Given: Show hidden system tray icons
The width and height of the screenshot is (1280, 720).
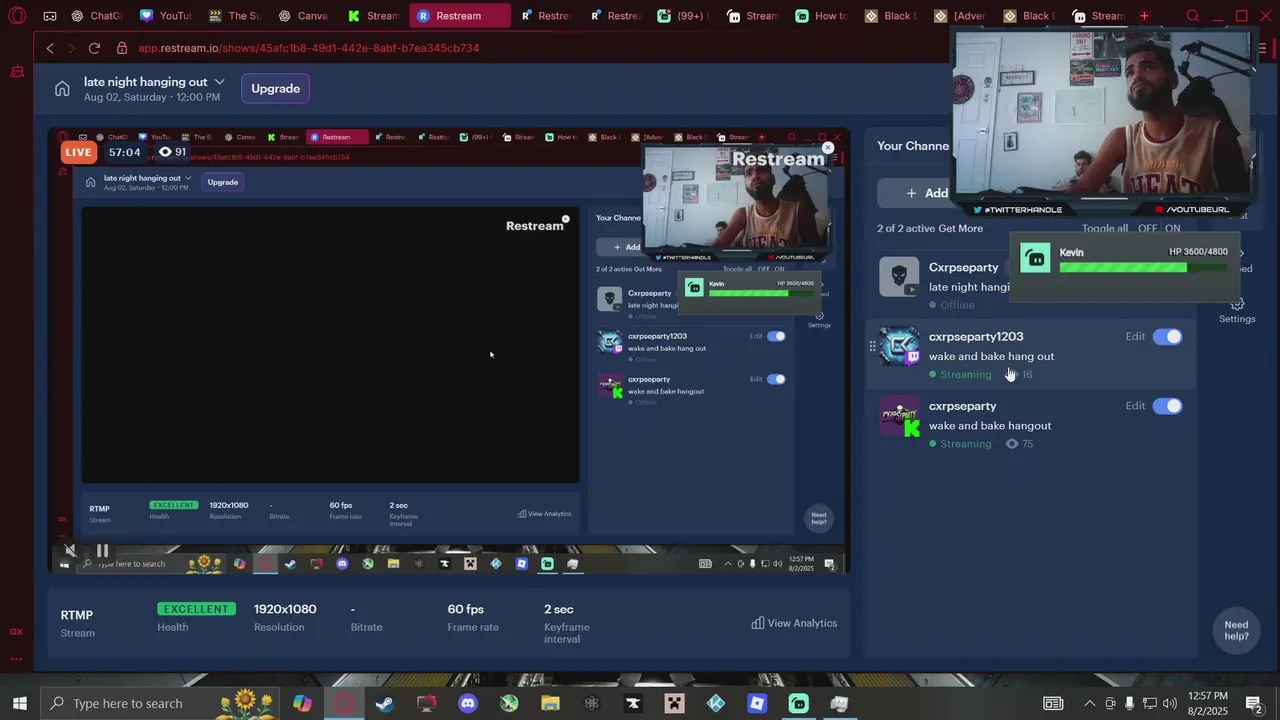Looking at the screenshot, I should click(x=1089, y=703).
